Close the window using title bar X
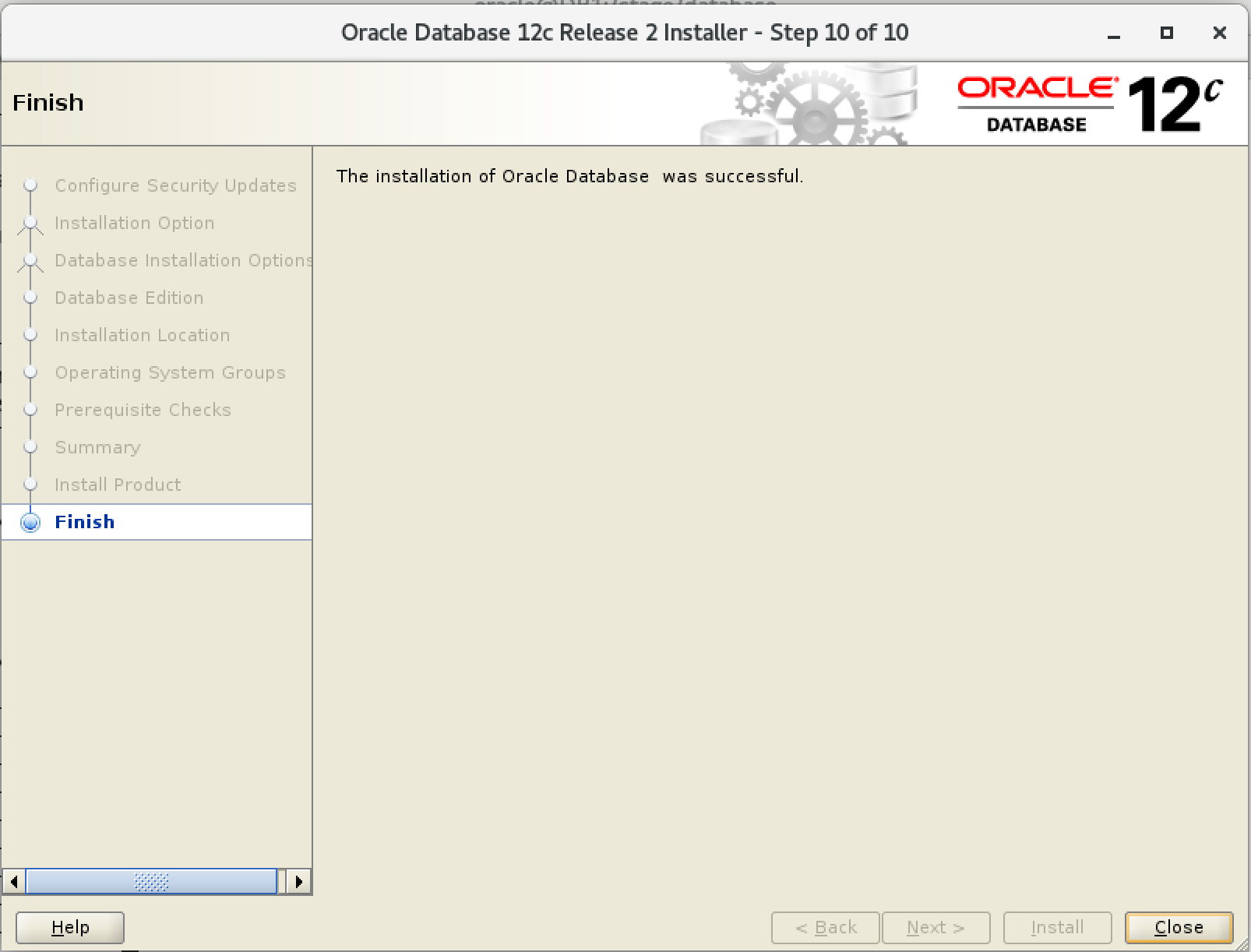The image size is (1251, 952). [x=1219, y=33]
